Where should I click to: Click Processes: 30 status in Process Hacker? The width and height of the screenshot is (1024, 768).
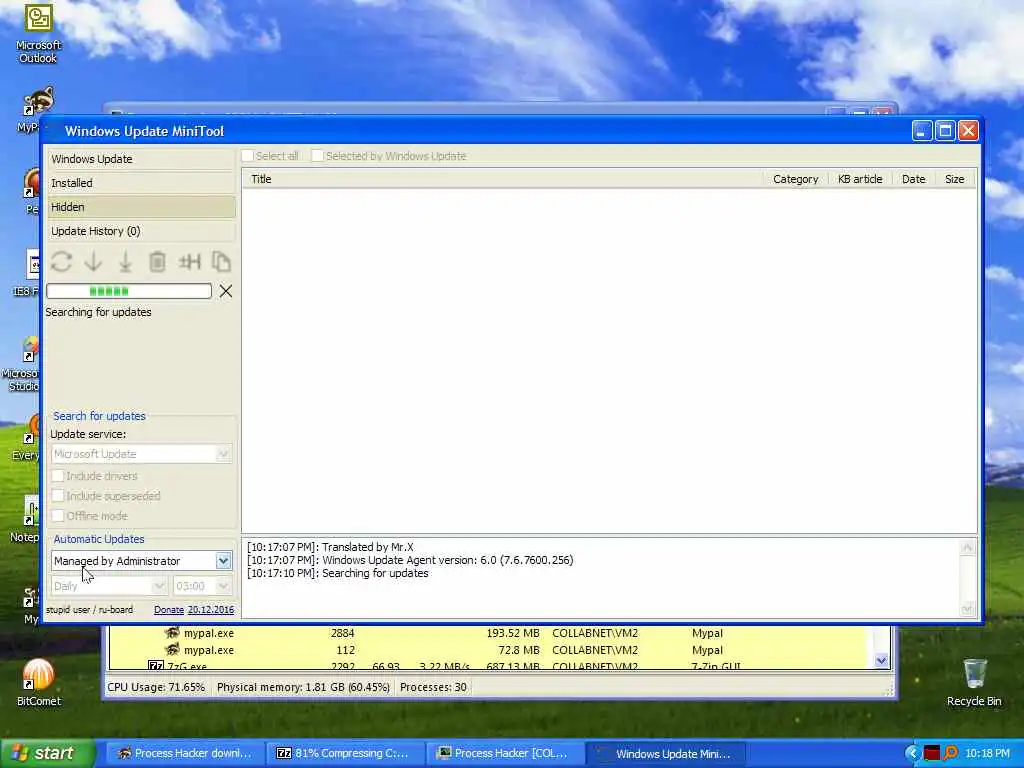433,688
